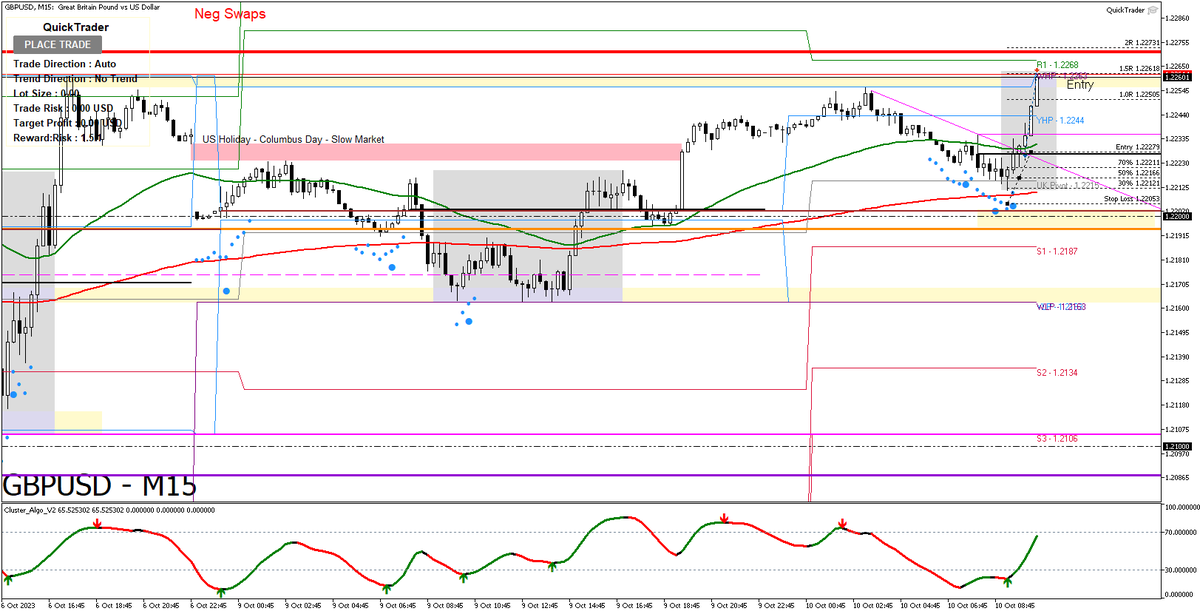The image size is (1200, 614).
Task: Click the current price tag 1.22601
Action: (1178, 76)
